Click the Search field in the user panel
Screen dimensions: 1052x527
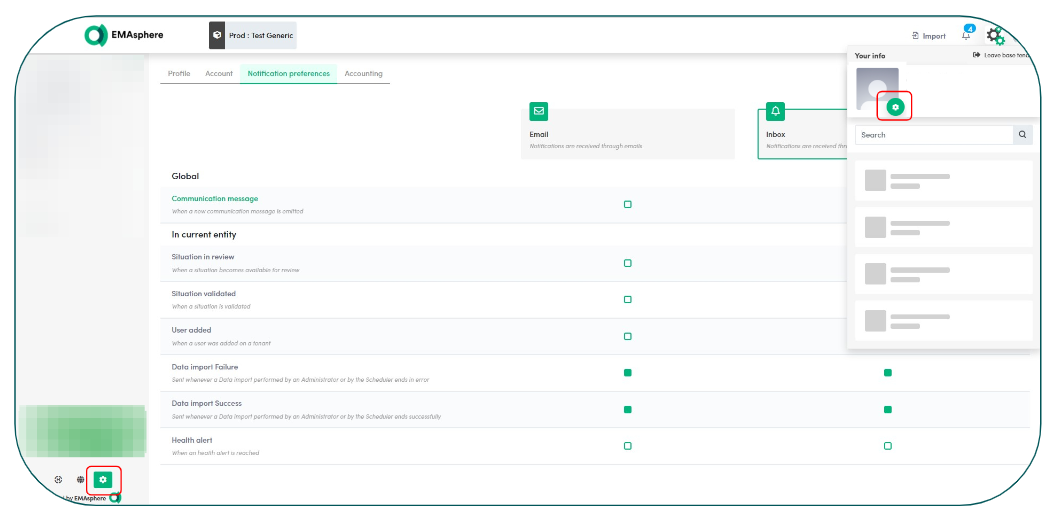click(x=933, y=135)
